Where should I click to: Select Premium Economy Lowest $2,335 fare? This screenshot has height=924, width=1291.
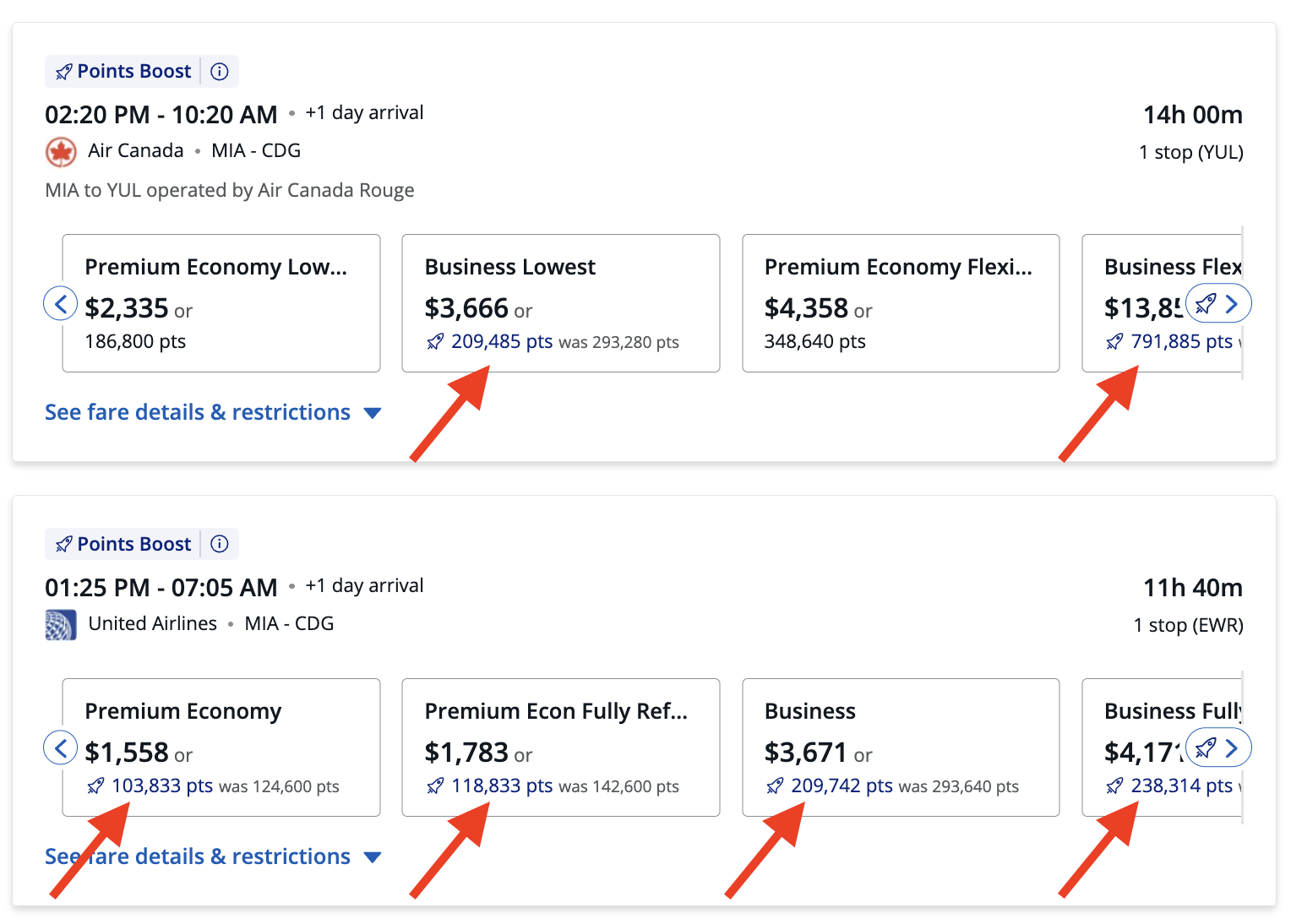221,303
